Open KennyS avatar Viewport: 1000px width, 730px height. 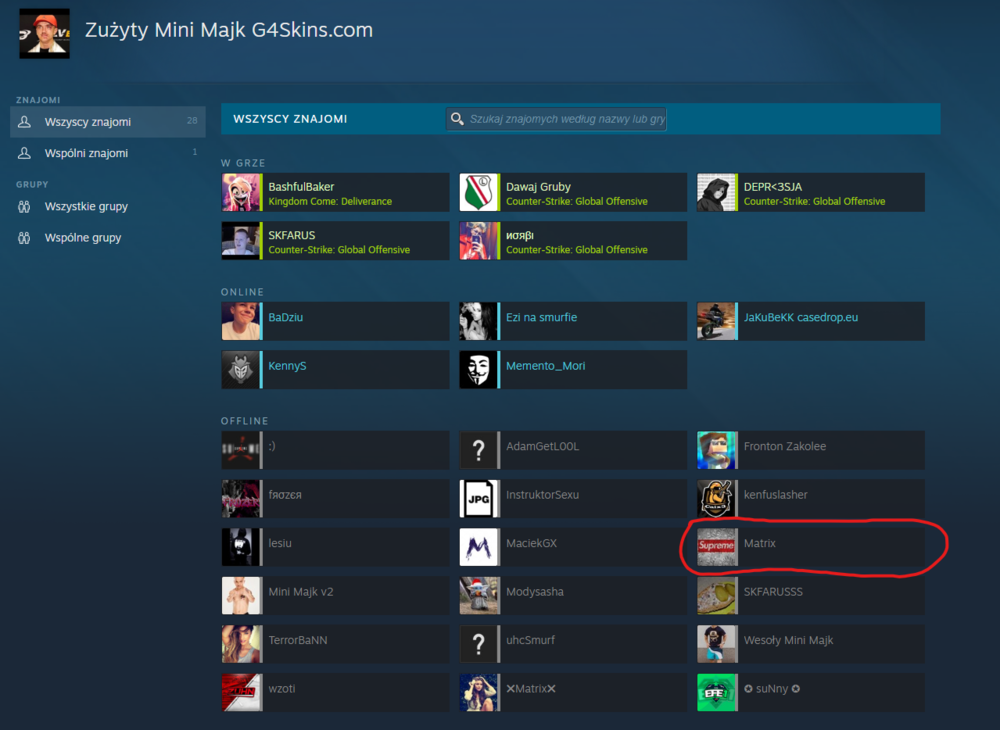[x=240, y=369]
